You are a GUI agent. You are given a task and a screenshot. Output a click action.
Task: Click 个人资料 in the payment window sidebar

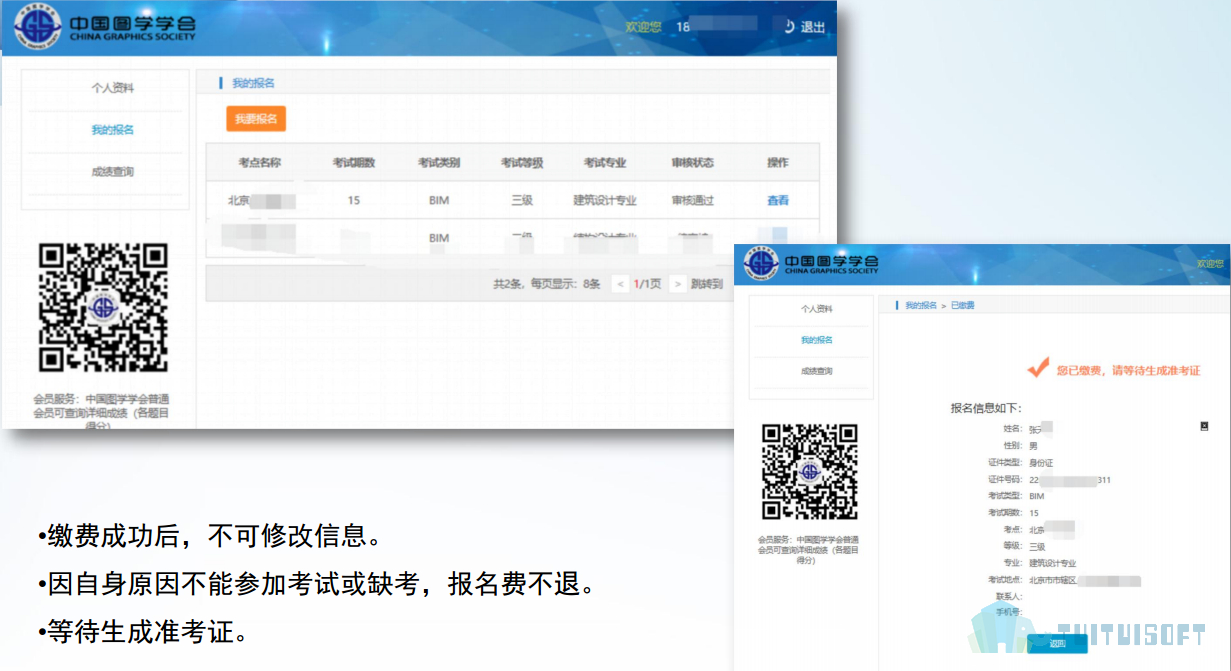coord(816,309)
